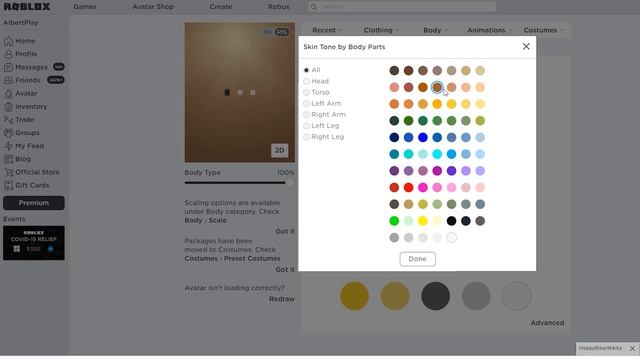
Task: Select the large gold swatch at far left
Action: point(354,296)
